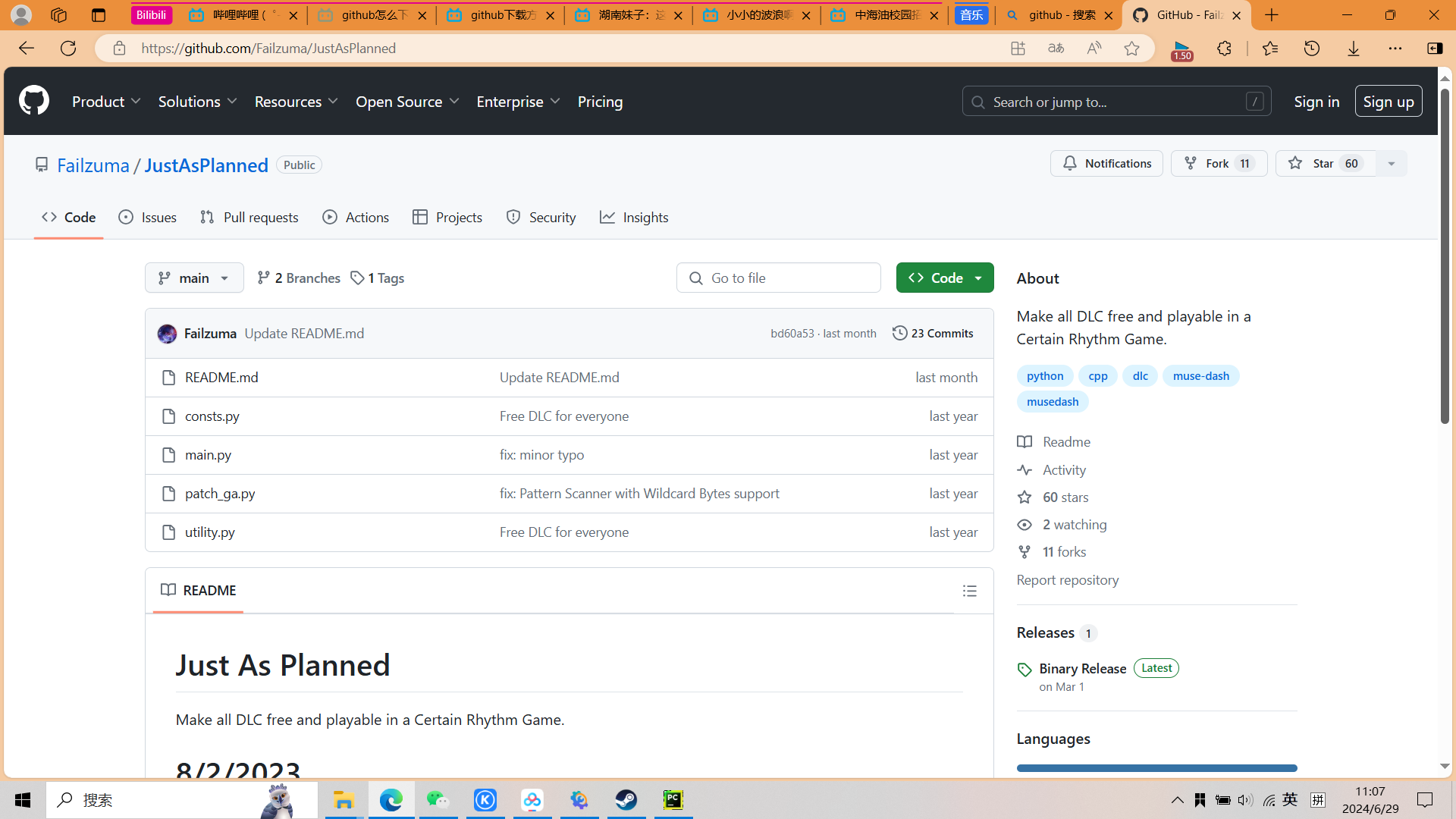Click the Search or jump to field
This screenshot has width=1456, height=819.
1117,102
